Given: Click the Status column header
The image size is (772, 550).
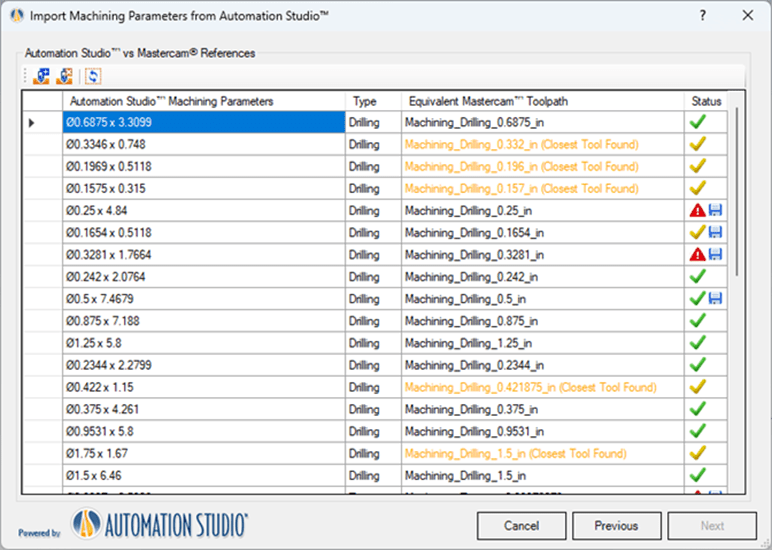Looking at the screenshot, I should click(706, 101).
